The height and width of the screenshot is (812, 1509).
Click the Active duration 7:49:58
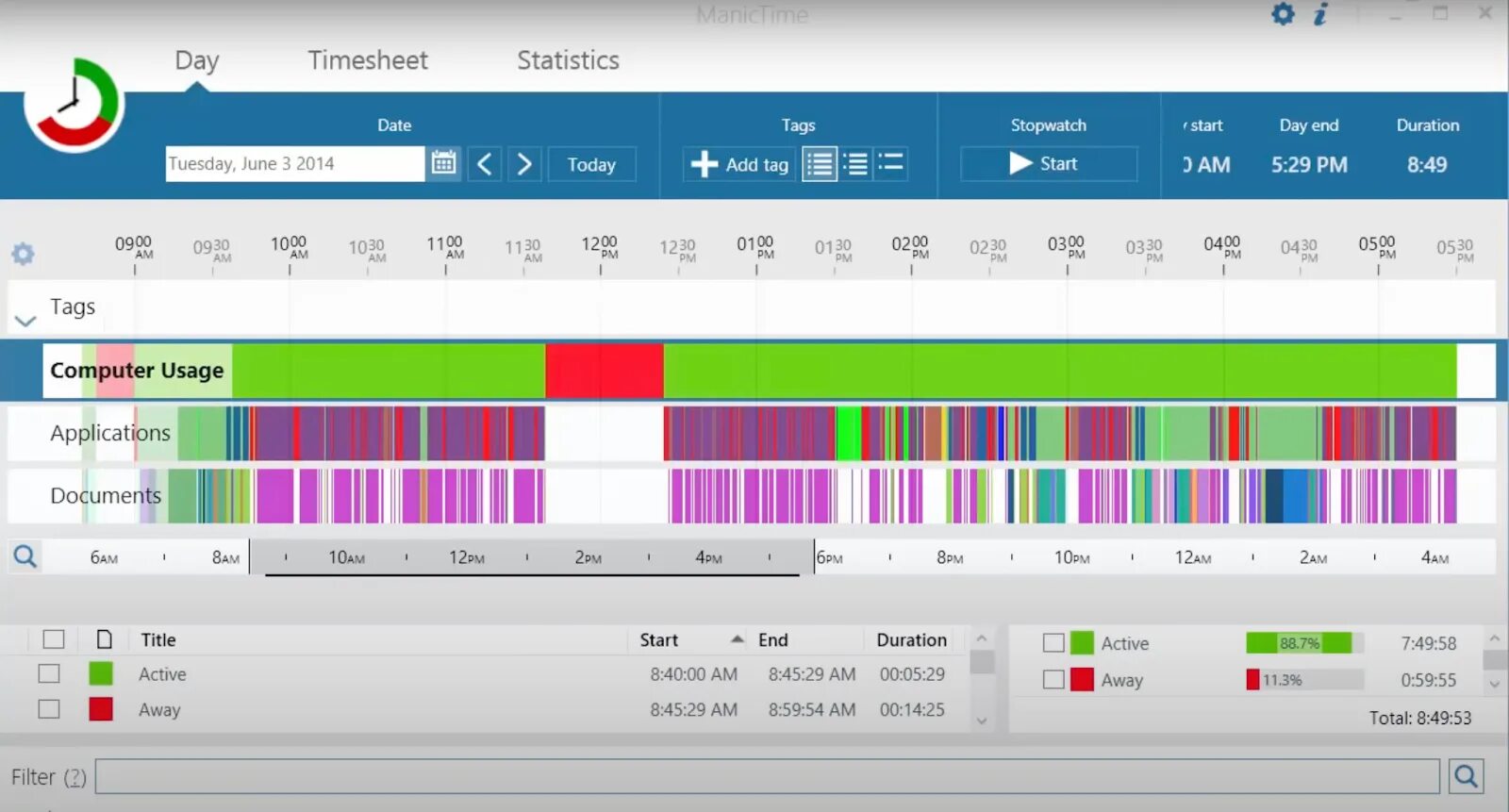pyautogui.click(x=1428, y=643)
